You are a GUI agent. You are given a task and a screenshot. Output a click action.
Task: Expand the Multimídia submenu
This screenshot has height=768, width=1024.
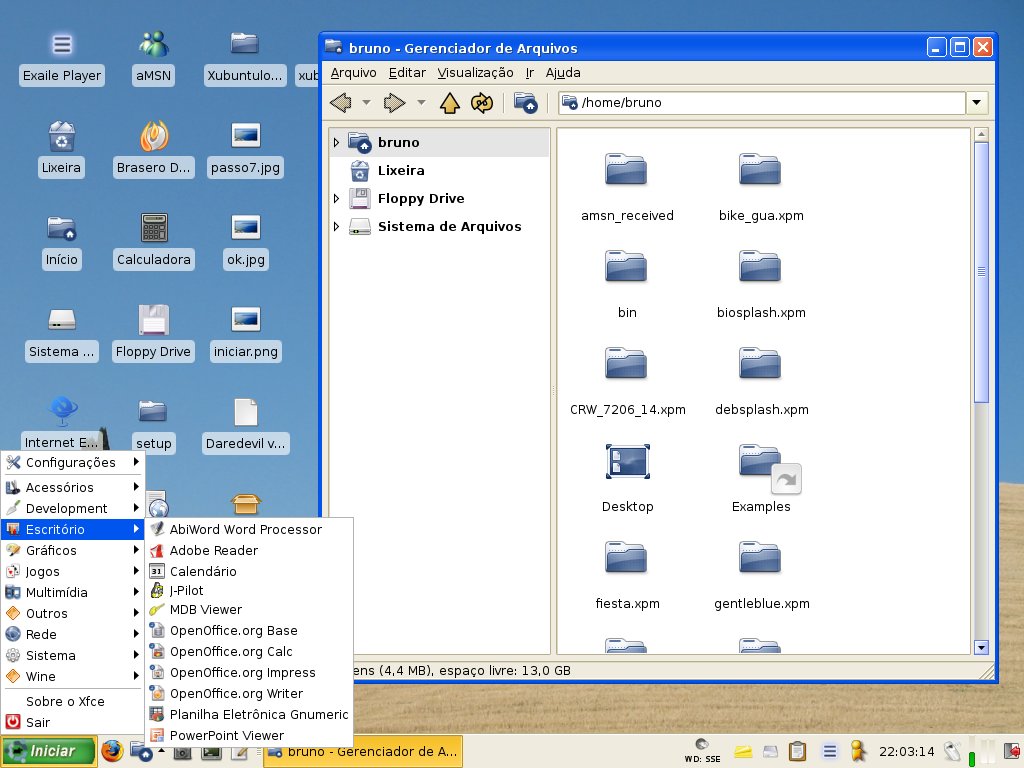point(72,592)
